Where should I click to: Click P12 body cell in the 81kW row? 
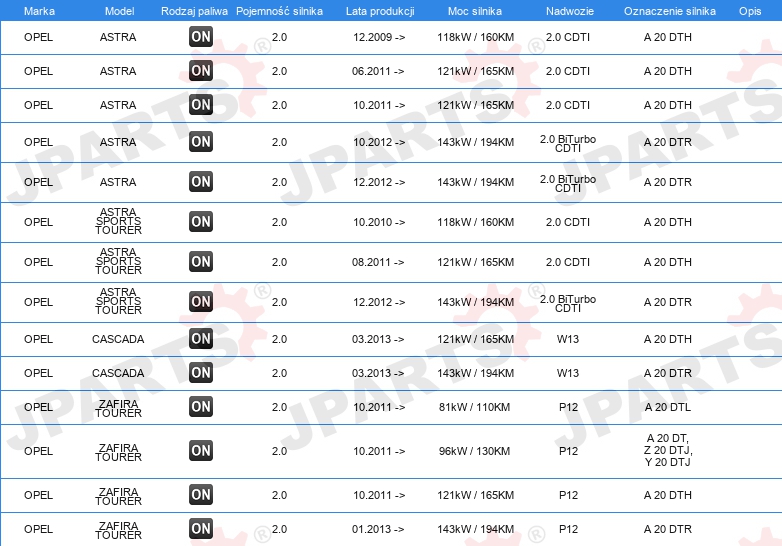[568, 407]
